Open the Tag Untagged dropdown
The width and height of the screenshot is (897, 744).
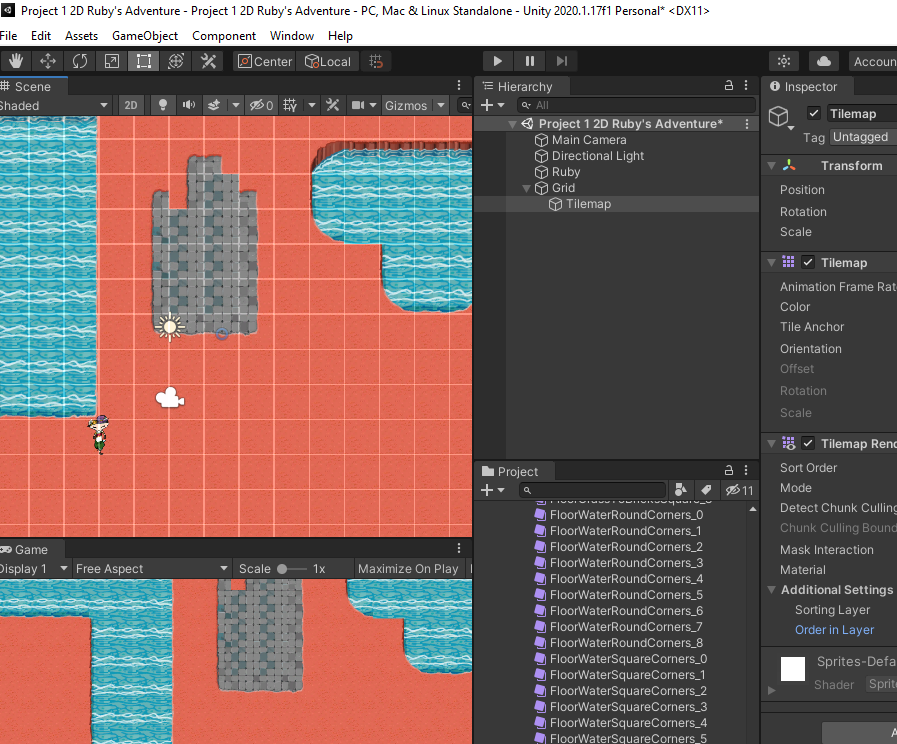[863, 137]
